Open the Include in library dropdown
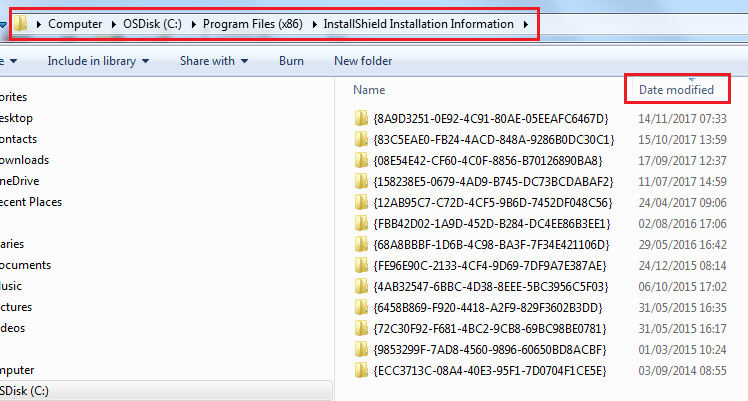The height and width of the screenshot is (401, 748). [x=98, y=61]
